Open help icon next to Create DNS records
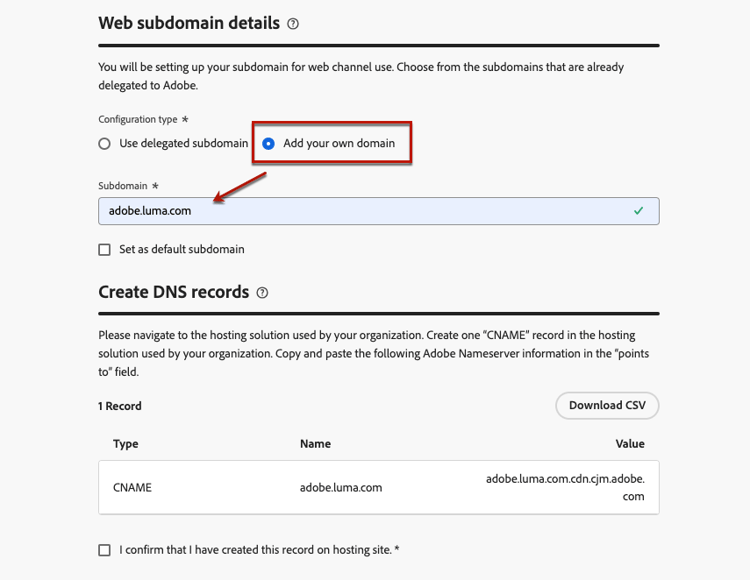This screenshot has width=750, height=580. pos(262,293)
